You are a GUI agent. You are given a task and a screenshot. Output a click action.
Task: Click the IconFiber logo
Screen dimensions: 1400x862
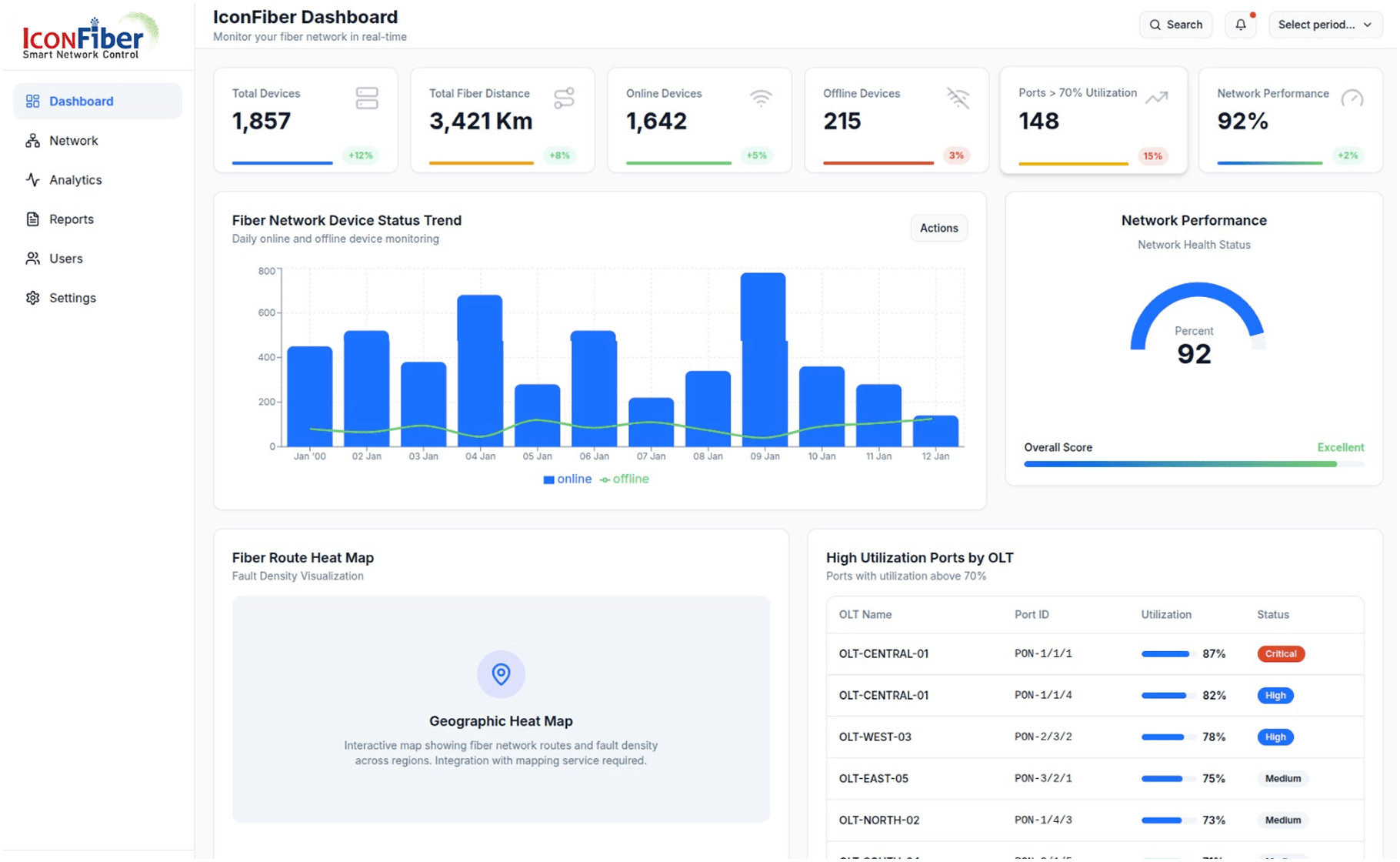(x=88, y=36)
